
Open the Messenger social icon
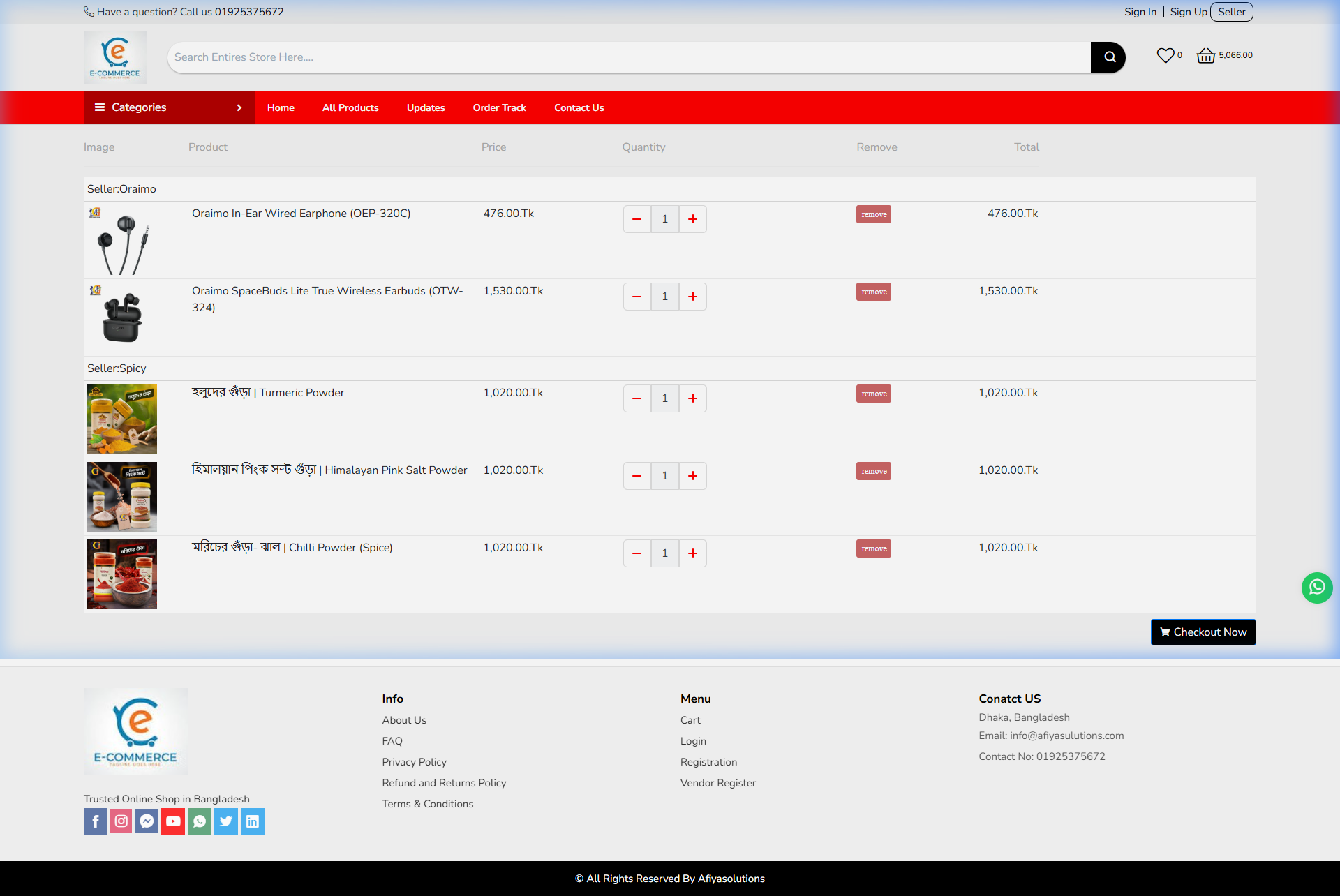point(147,821)
